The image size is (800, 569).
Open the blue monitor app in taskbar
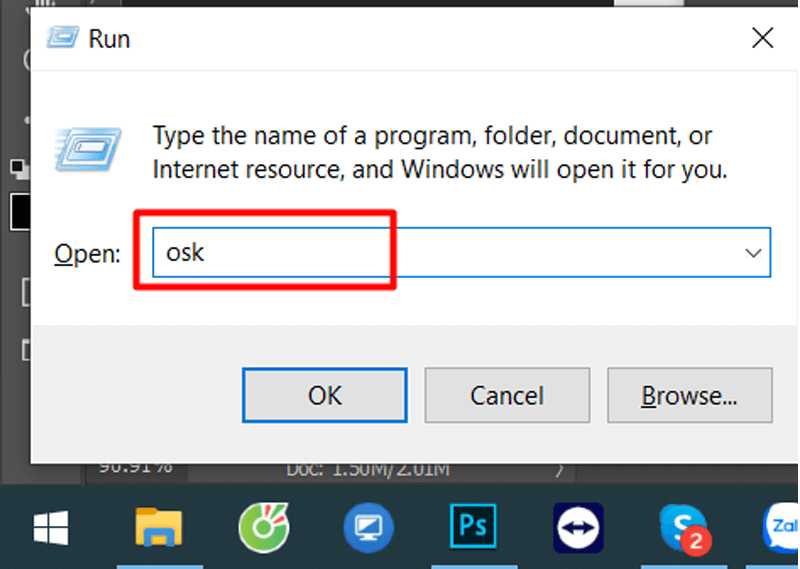point(368,528)
